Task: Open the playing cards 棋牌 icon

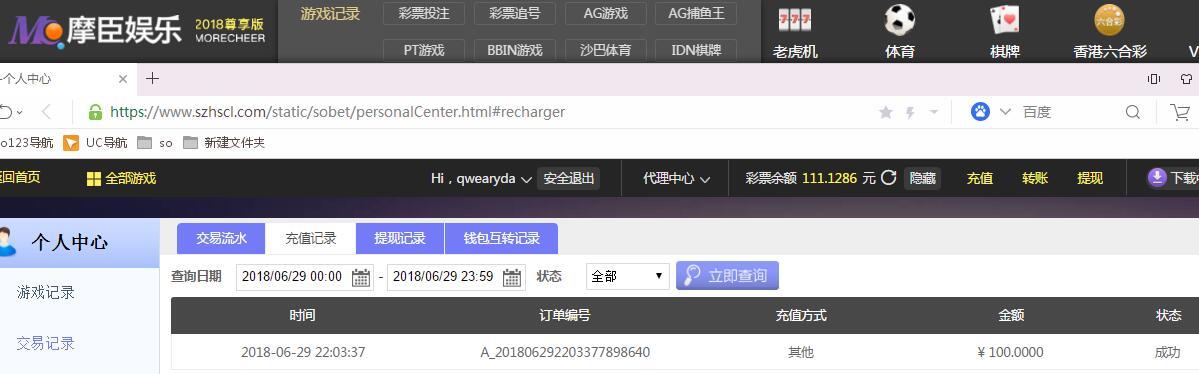Action: (1004, 21)
